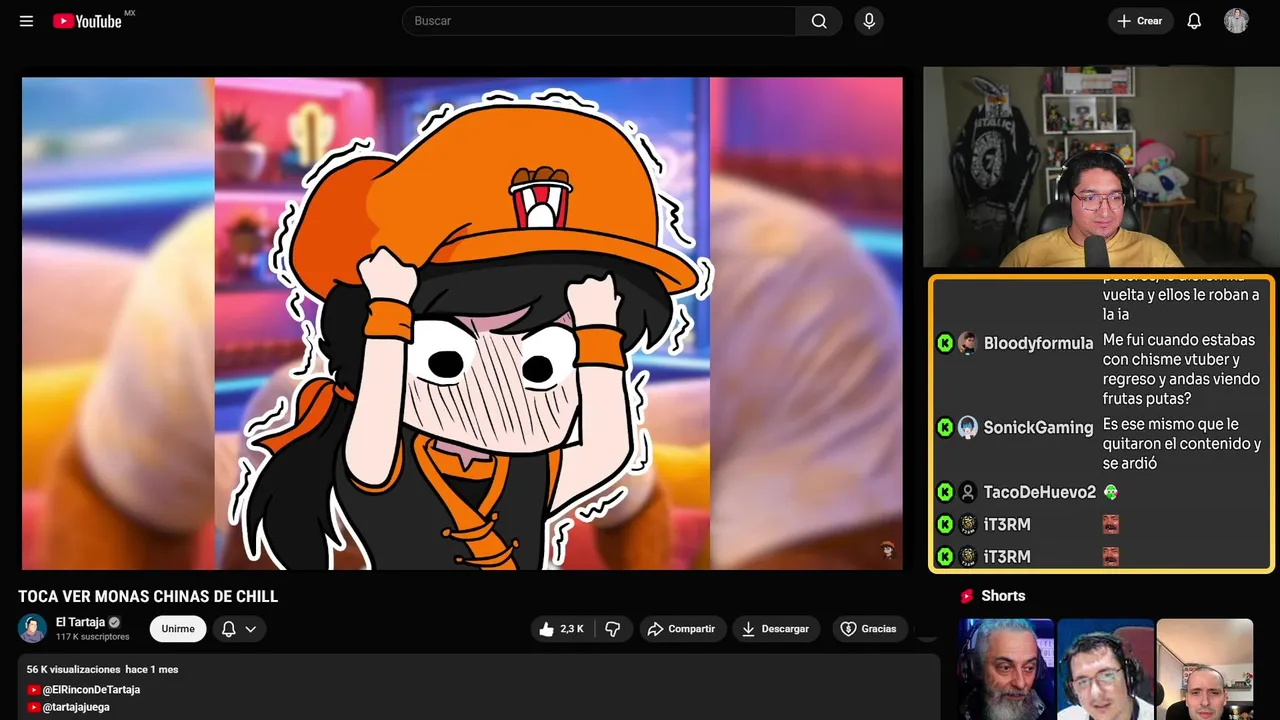Viewport: 1280px width, 720px height.
Task: Click Bloodyformula's chat message text
Action: pos(1179,369)
